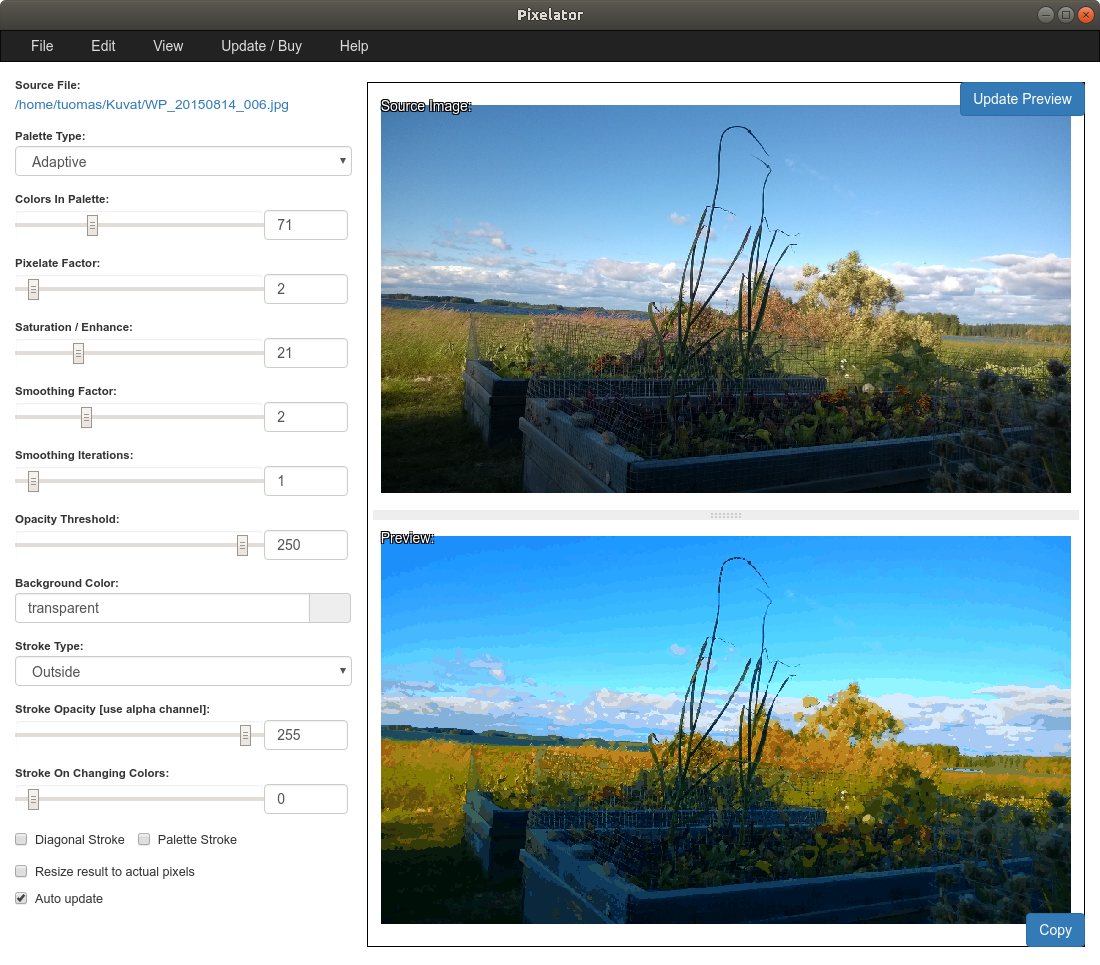Image resolution: width=1100 pixels, height=965 pixels.
Task: Enable the Diagonal Stroke checkbox
Action: (21, 839)
